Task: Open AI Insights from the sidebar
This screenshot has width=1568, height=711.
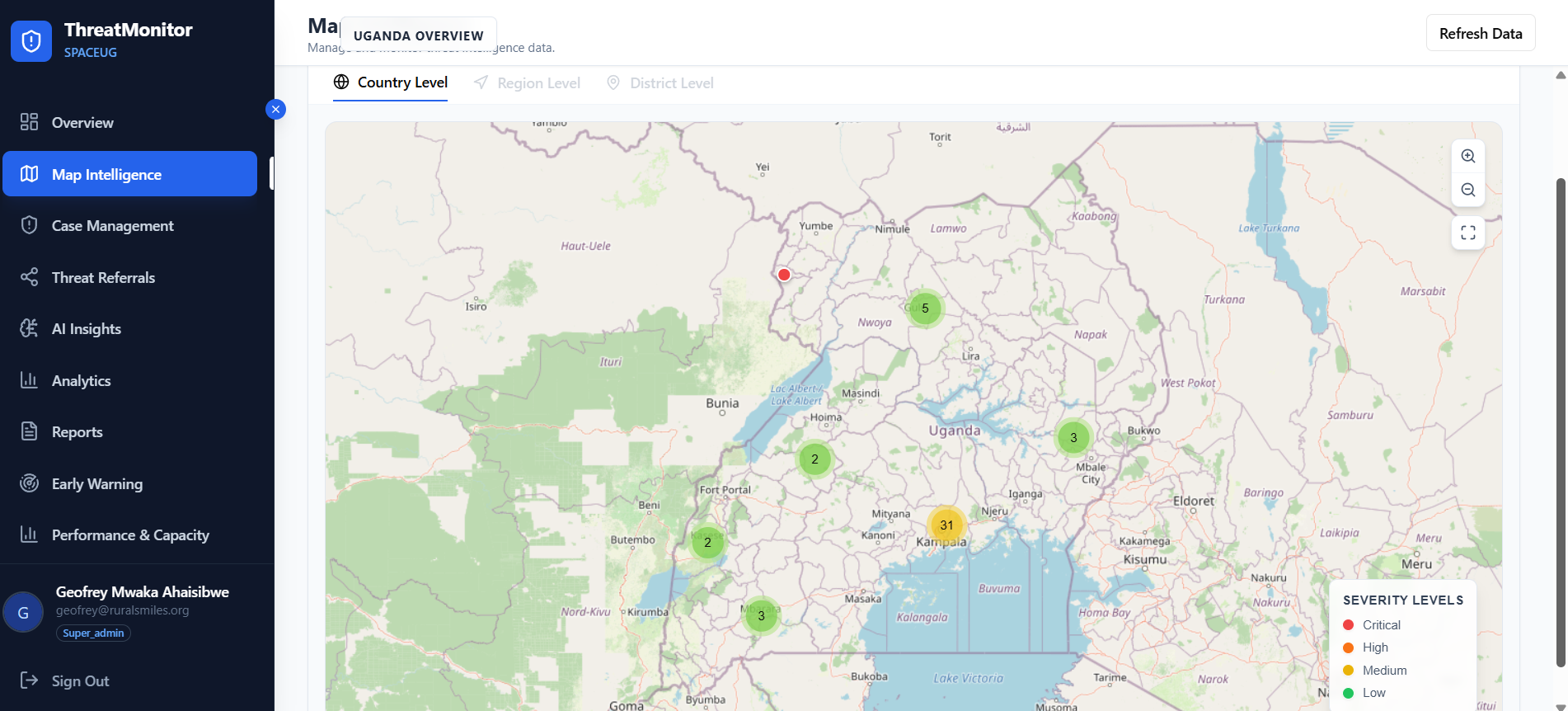Action: pyautogui.click(x=87, y=329)
